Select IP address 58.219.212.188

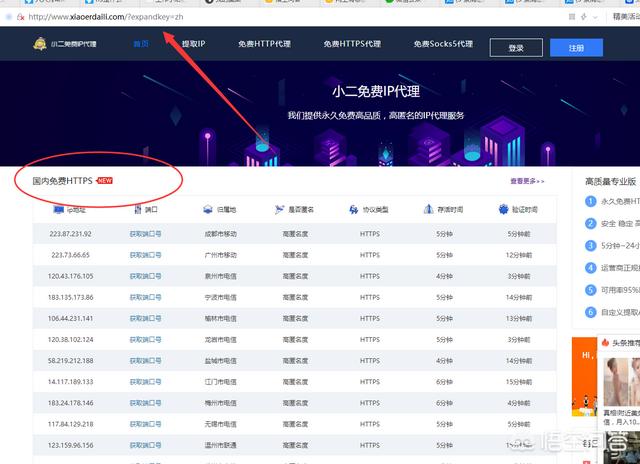(70, 361)
